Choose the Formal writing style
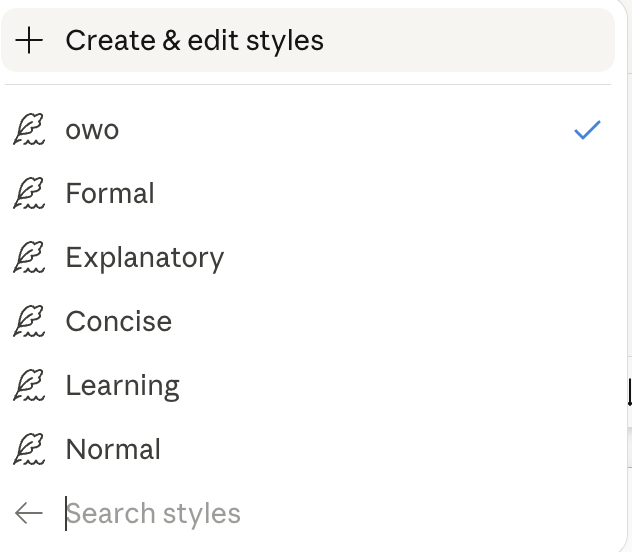Viewport: 632px width, 552px height. pyautogui.click(x=300, y=194)
